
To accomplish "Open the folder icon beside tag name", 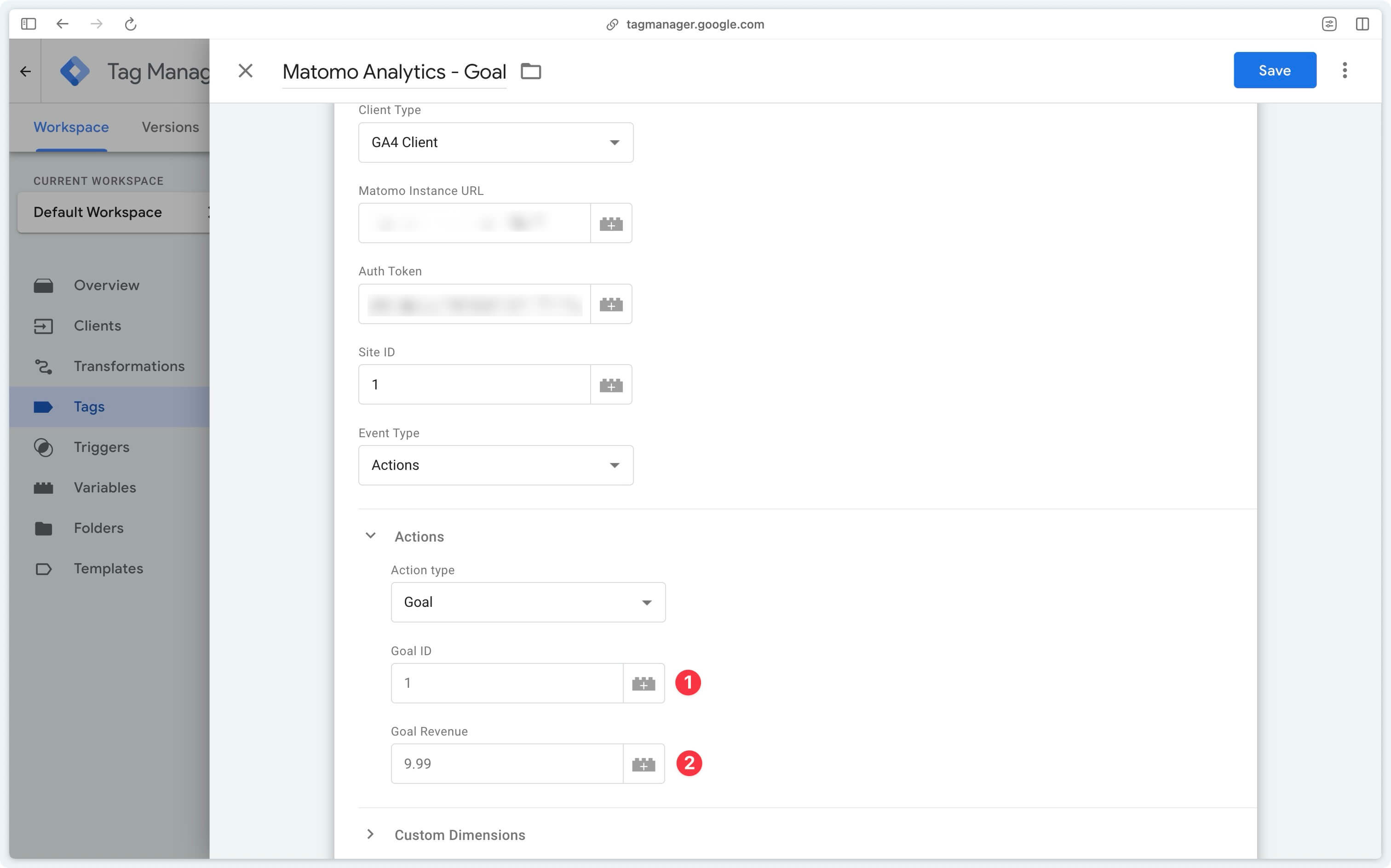I will coord(531,71).
